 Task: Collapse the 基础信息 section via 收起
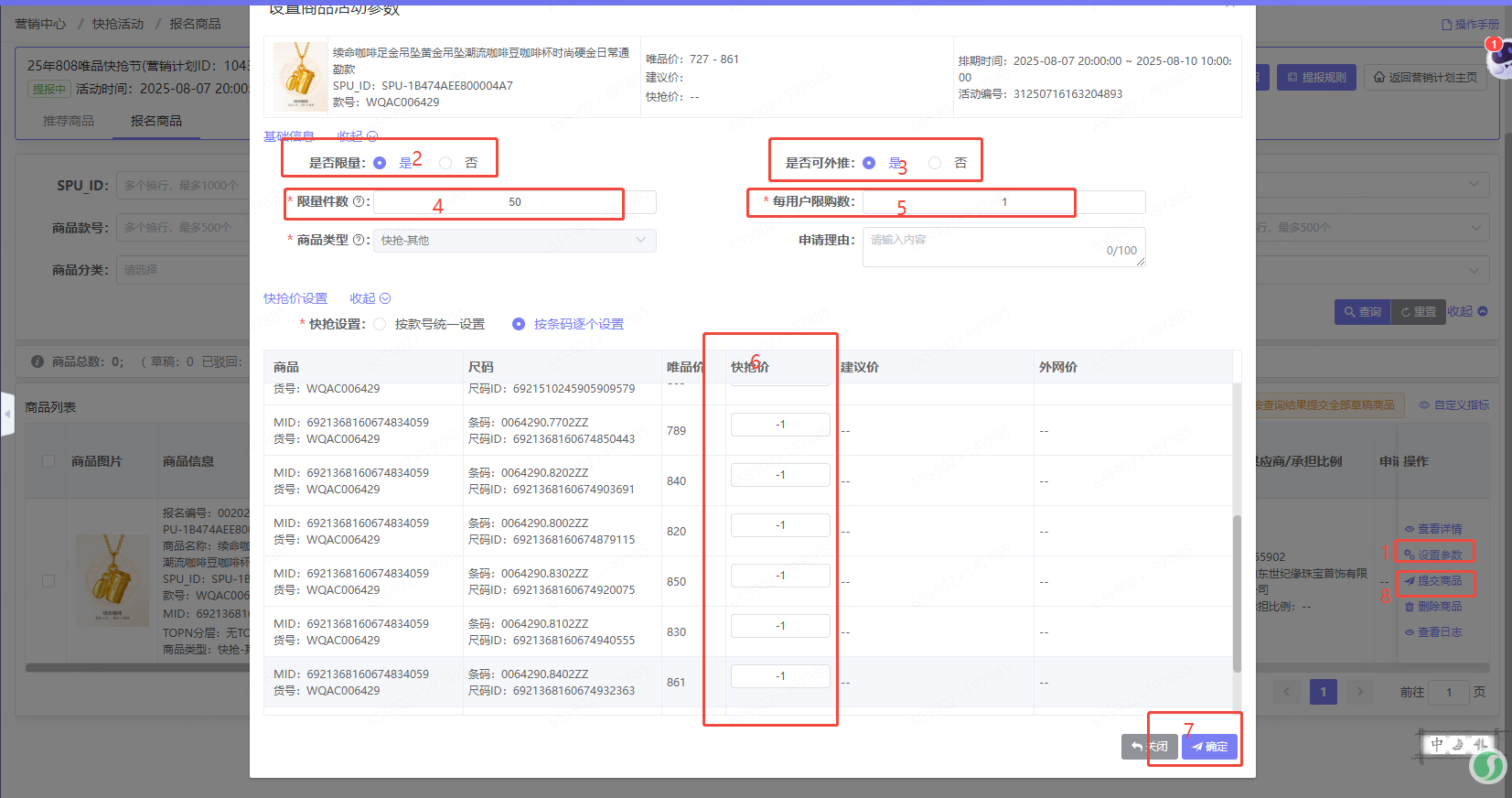tap(357, 136)
